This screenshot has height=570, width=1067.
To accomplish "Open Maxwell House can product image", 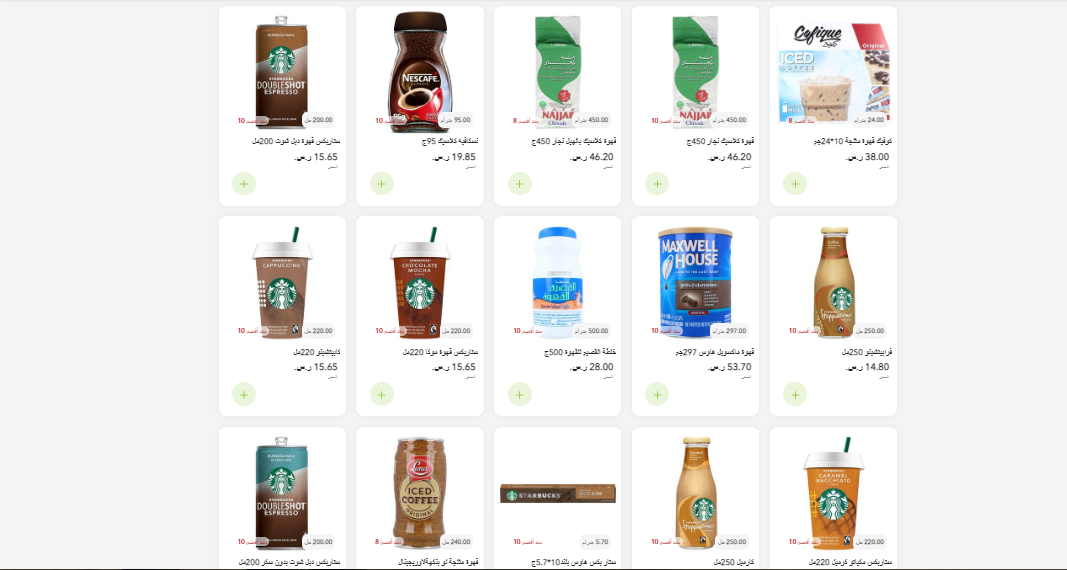I will (695, 282).
